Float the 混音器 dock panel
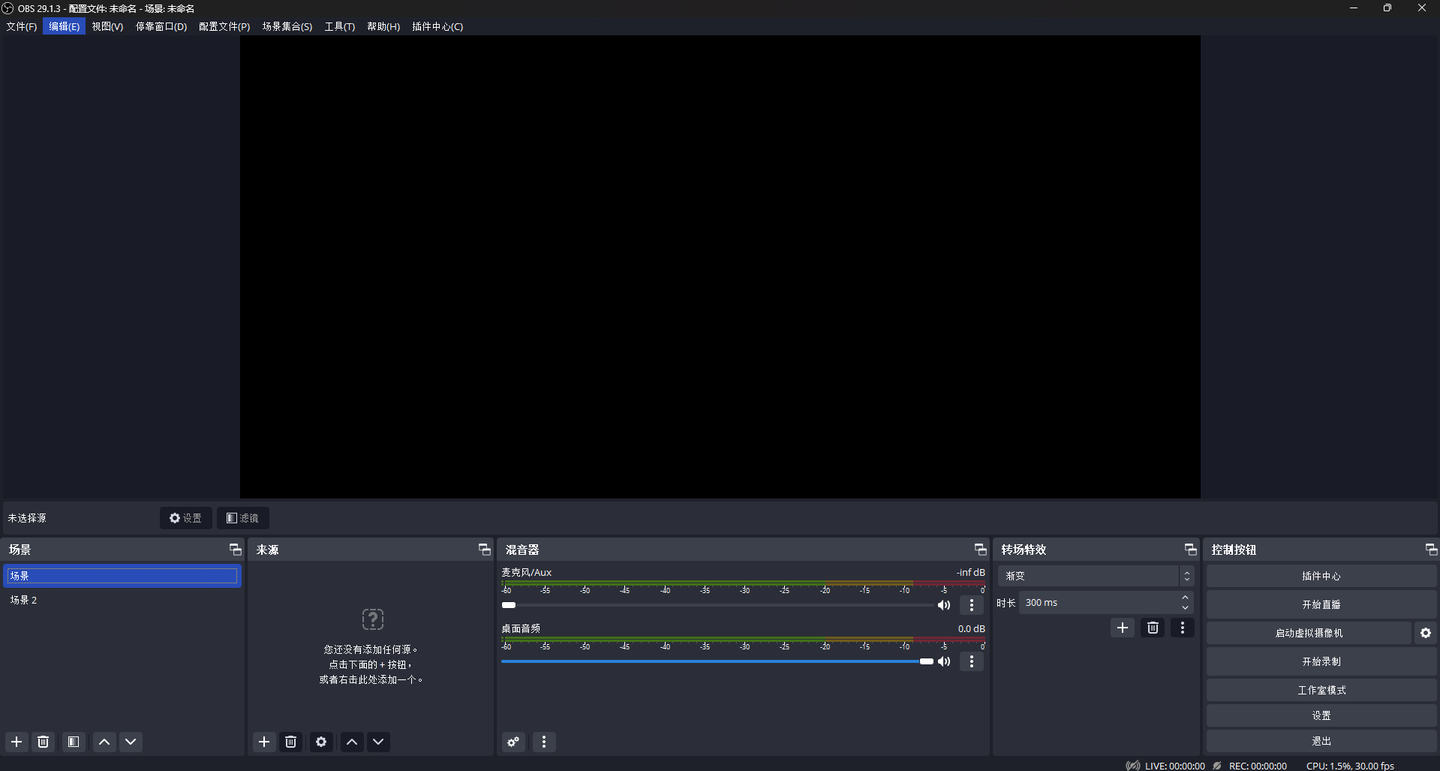This screenshot has height=771, width=1440. [980, 549]
